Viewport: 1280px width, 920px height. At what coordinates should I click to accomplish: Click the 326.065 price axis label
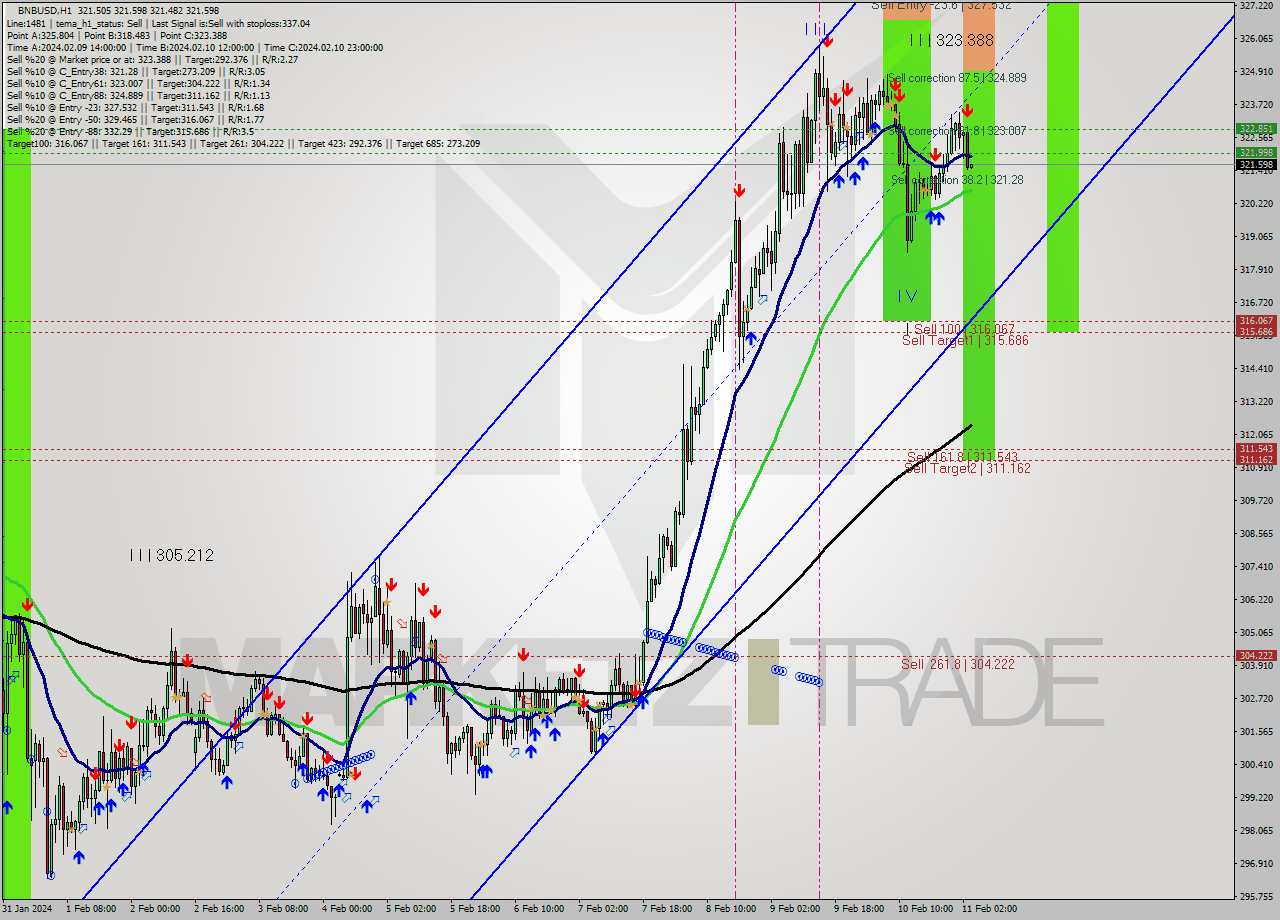(x=1256, y=39)
